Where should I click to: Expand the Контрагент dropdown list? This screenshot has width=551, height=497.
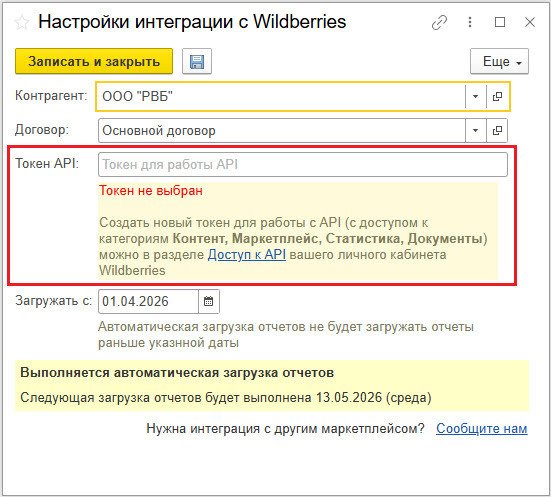(475, 96)
